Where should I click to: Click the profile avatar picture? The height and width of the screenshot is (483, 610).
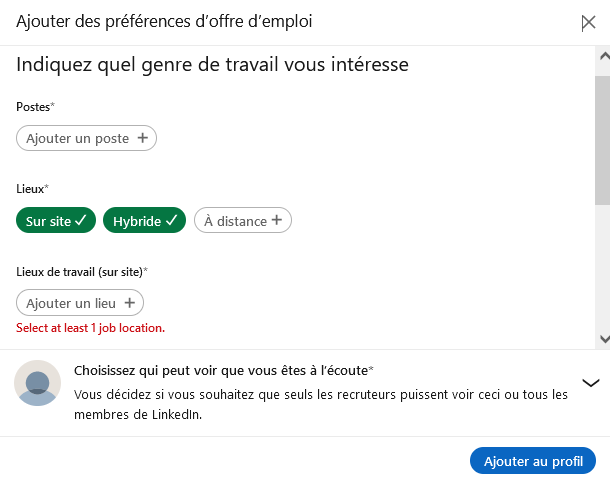click(x=38, y=383)
